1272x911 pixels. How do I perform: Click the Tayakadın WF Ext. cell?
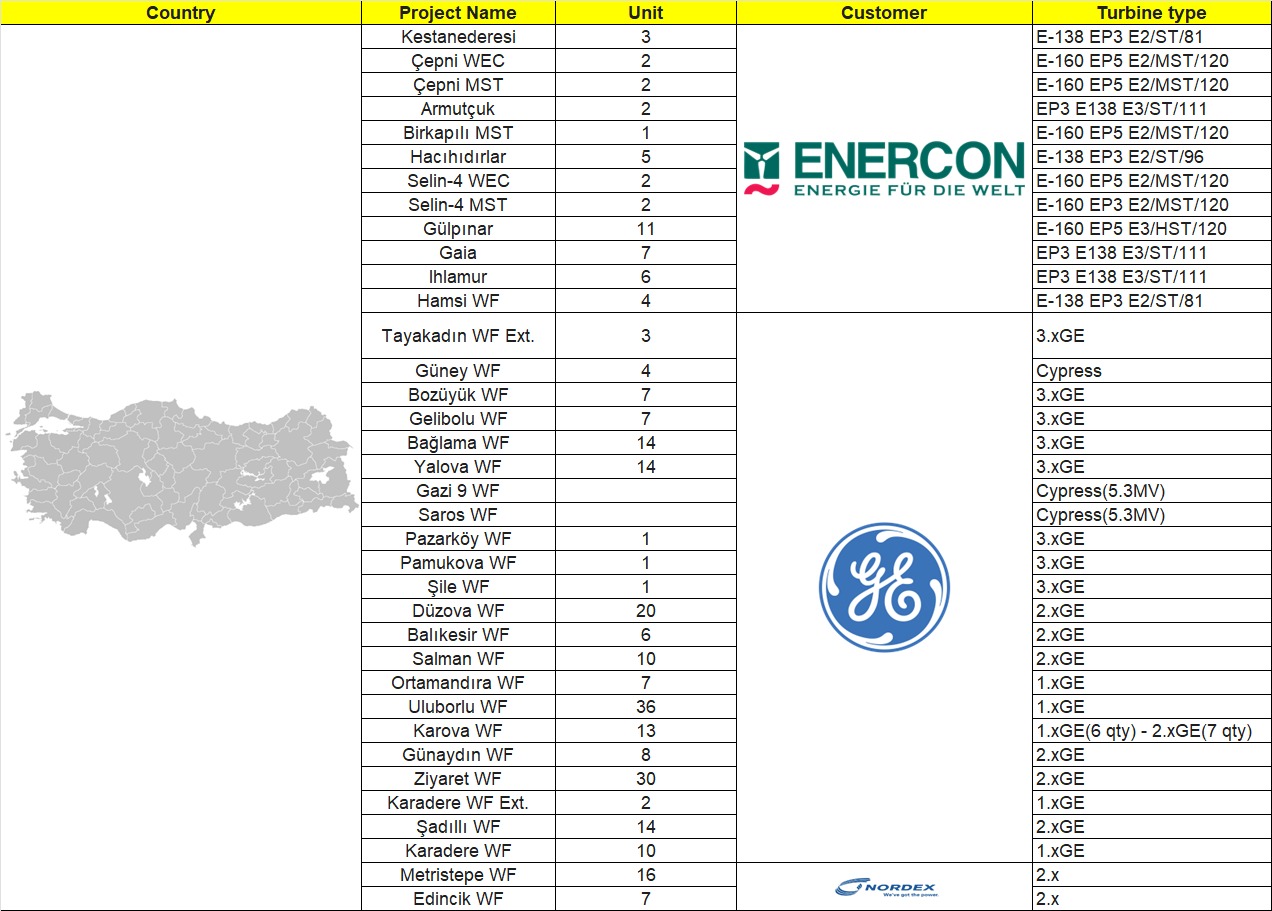tap(458, 336)
